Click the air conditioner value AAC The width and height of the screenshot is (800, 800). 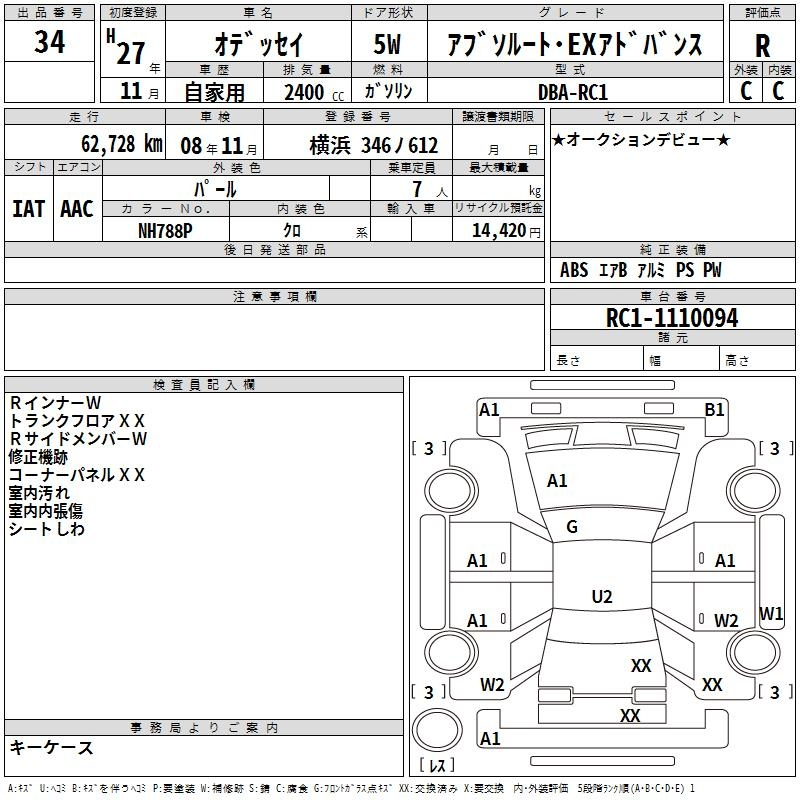(x=77, y=209)
